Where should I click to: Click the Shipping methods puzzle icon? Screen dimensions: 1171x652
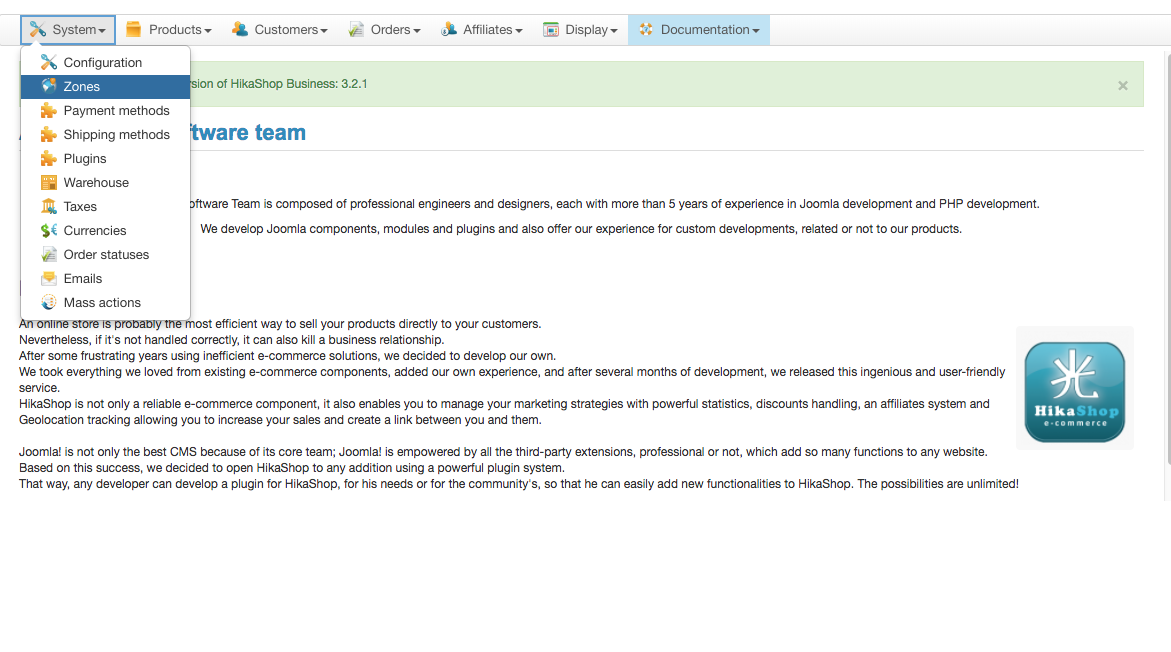(x=49, y=134)
